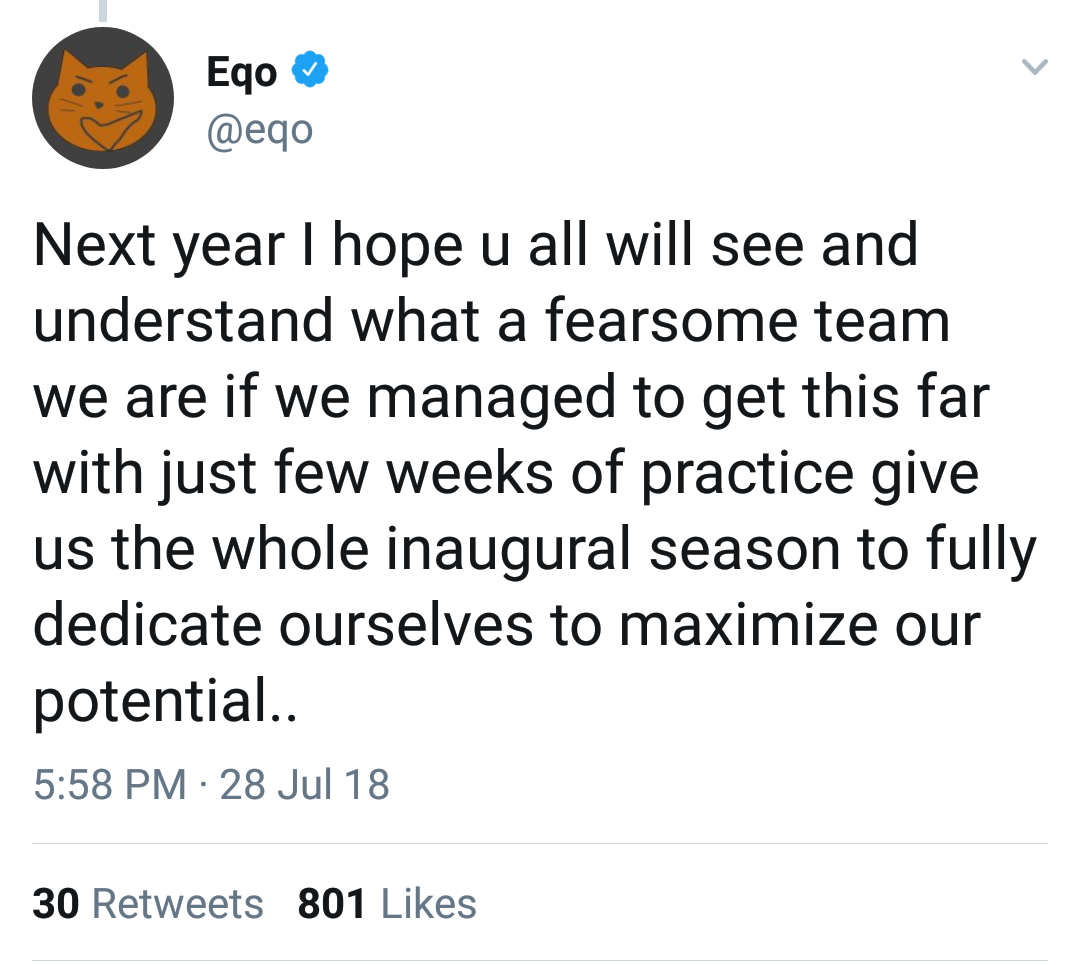Click the 5:58 PM timestamp
The height and width of the screenshot is (965, 1080).
tap(110, 784)
